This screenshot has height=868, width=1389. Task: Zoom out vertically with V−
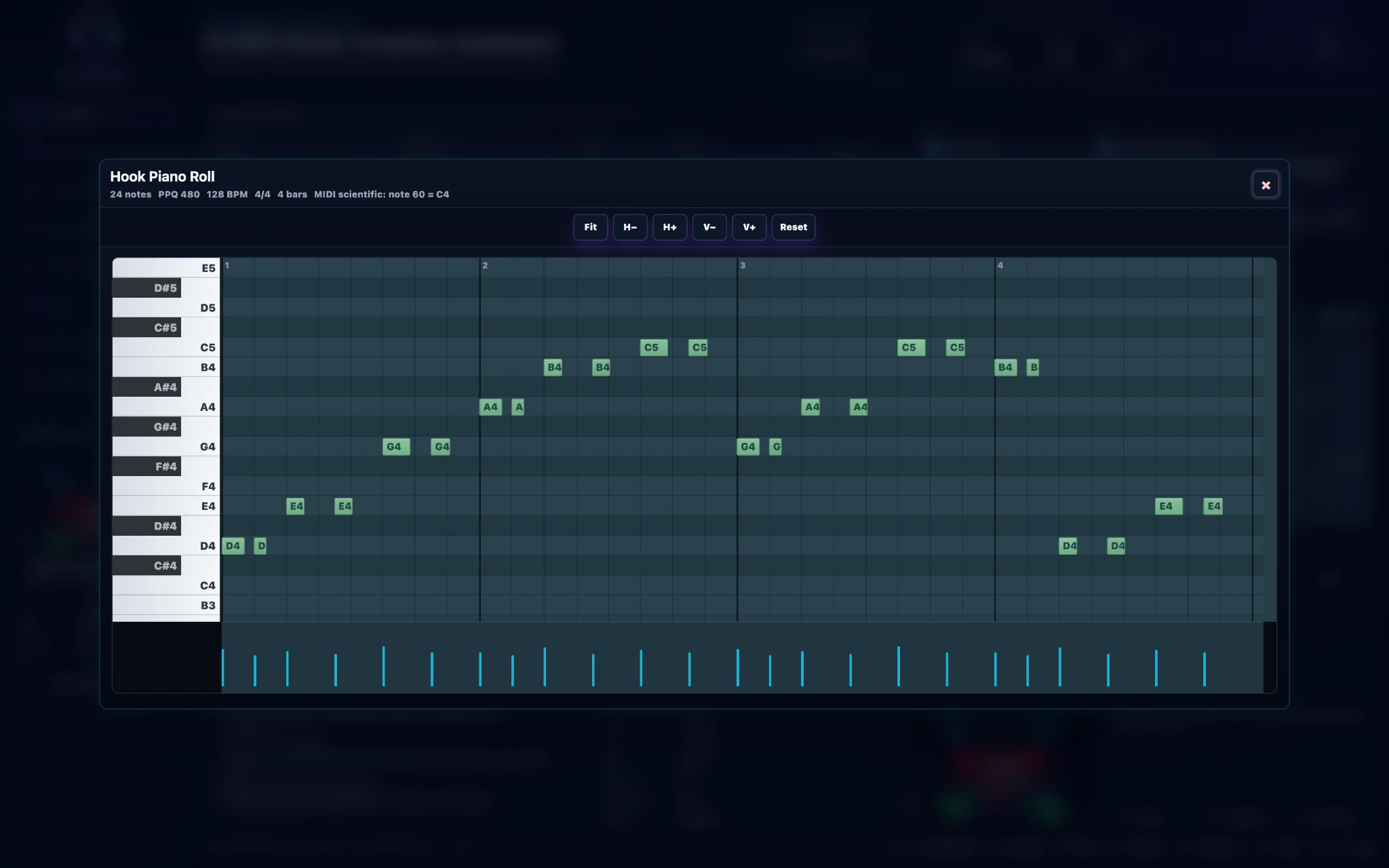click(x=709, y=227)
